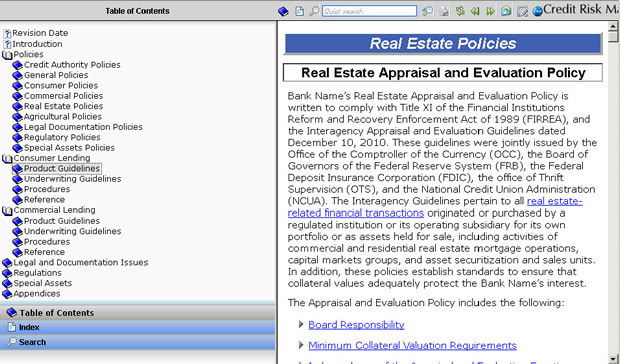The image size is (620, 364).
Task: Open the Board Responsibility link
Action: 356,324
